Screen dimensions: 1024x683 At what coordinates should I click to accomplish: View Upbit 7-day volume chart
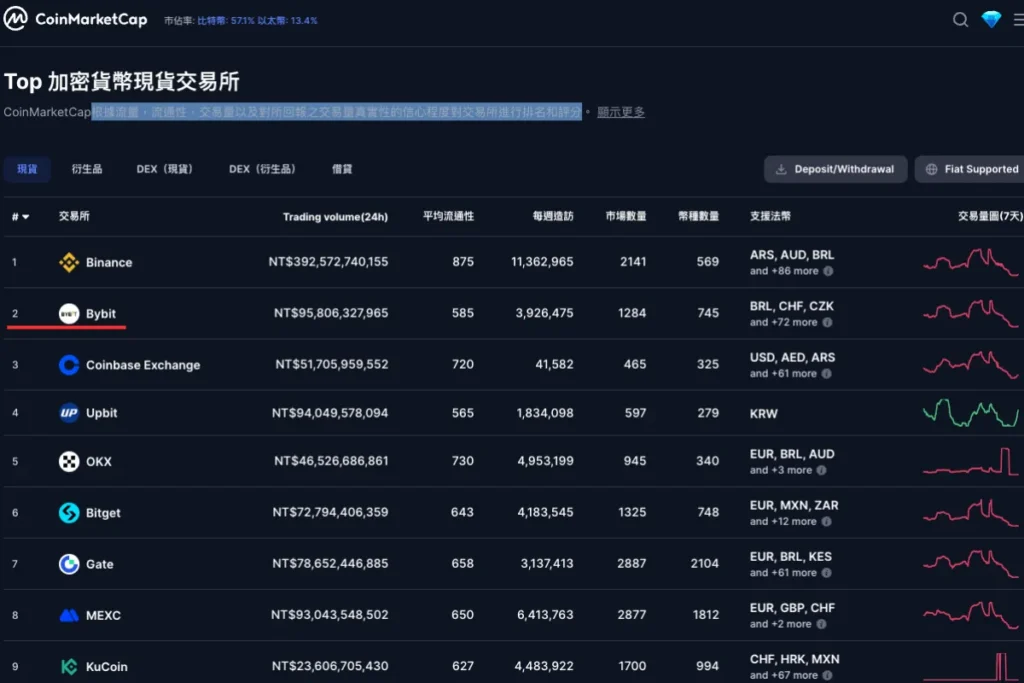click(970, 413)
